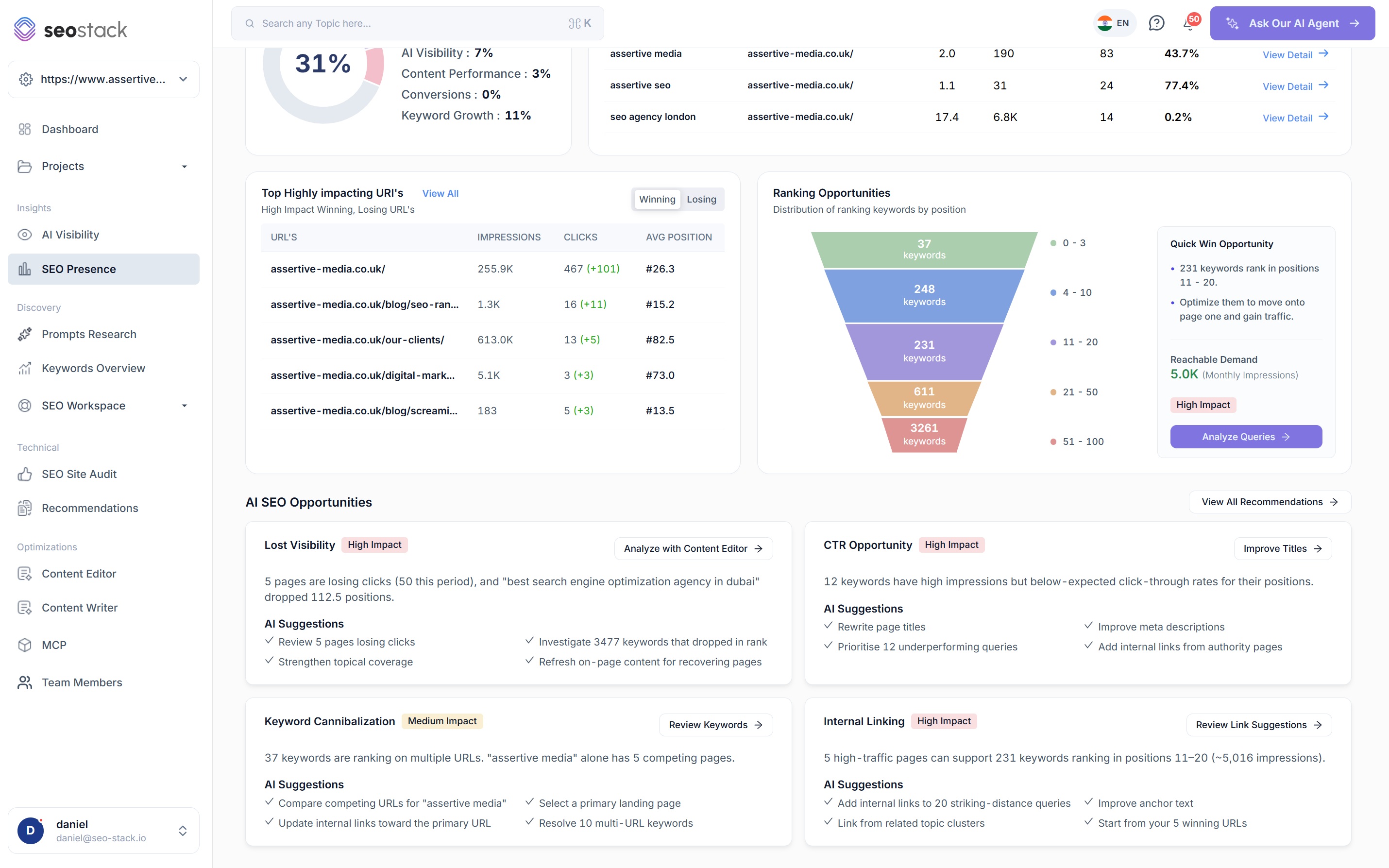Open AI Visibility page
Image resolution: width=1389 pixels, height=868 pixels.
tap(104, 235)
